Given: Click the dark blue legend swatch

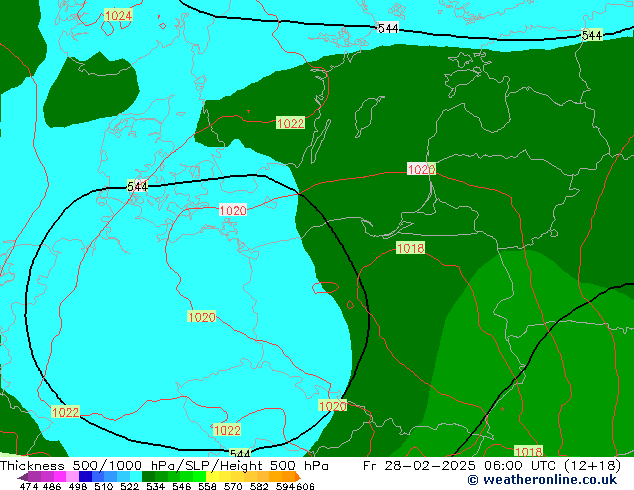Looking at the screenshot, I should [85, 477].
